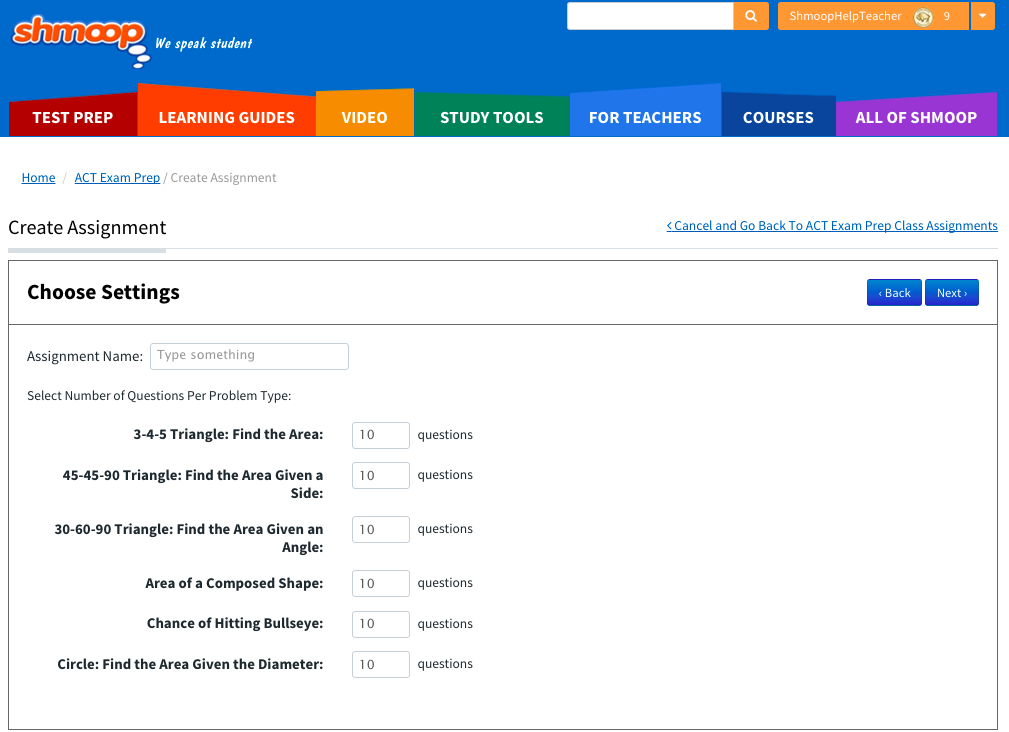Image resolution: width=1009 pixels, height=732 pixels.
Task: Click the Back button
Action: click(x=894, y=293)
